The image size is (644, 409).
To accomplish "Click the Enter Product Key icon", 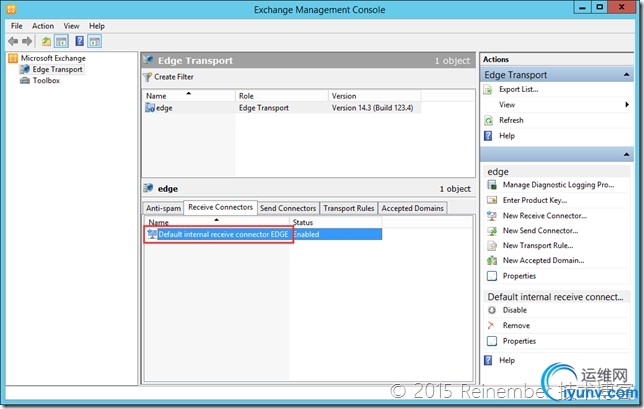I will tap(492, 200).
